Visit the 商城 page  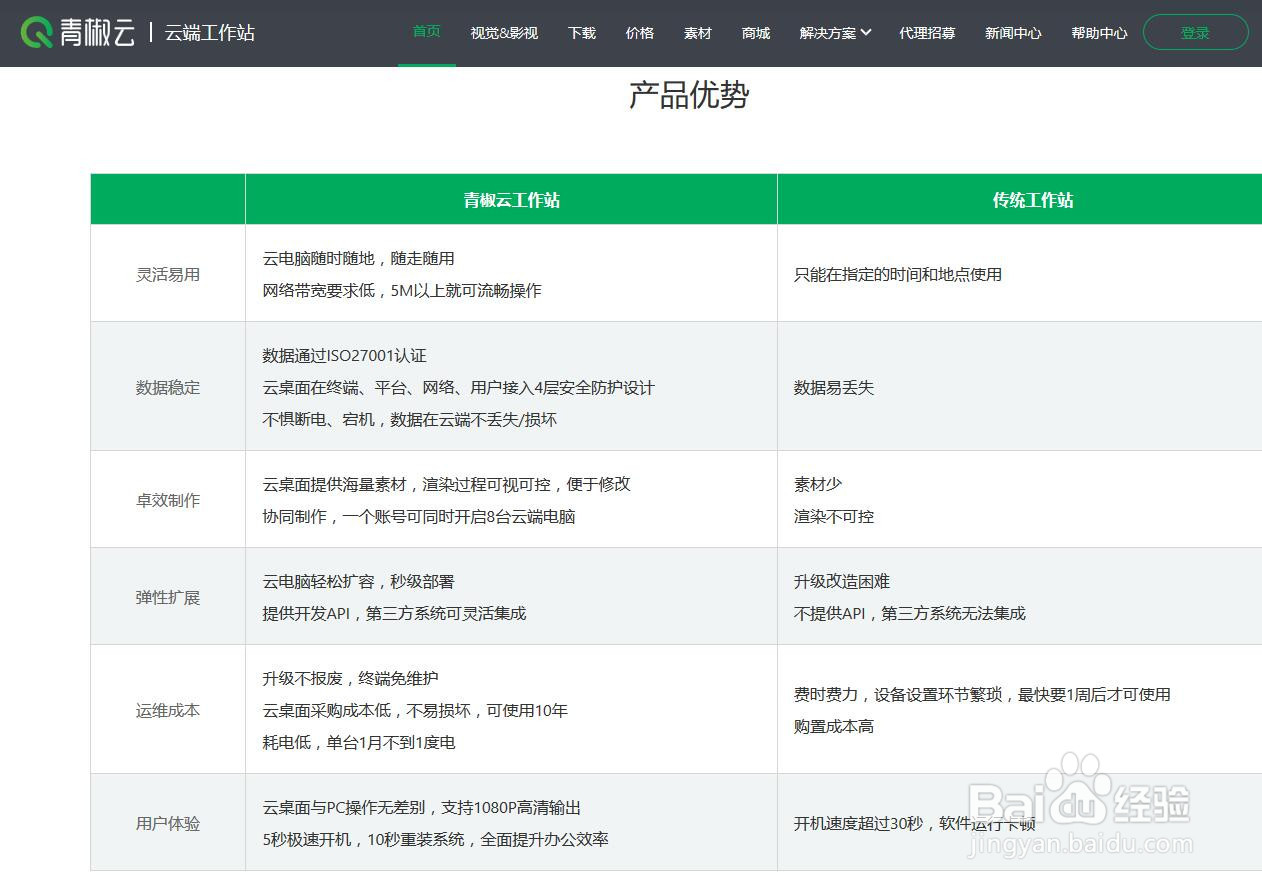tap(755, 32)
